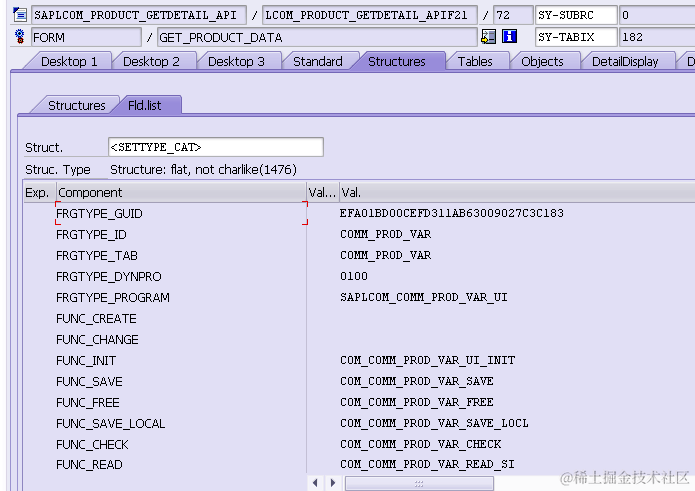Viewport: 695px width, 491px height.
Task: Select the FUNC_SAVE_LOCAL component
Action: (x=110, y=424)
